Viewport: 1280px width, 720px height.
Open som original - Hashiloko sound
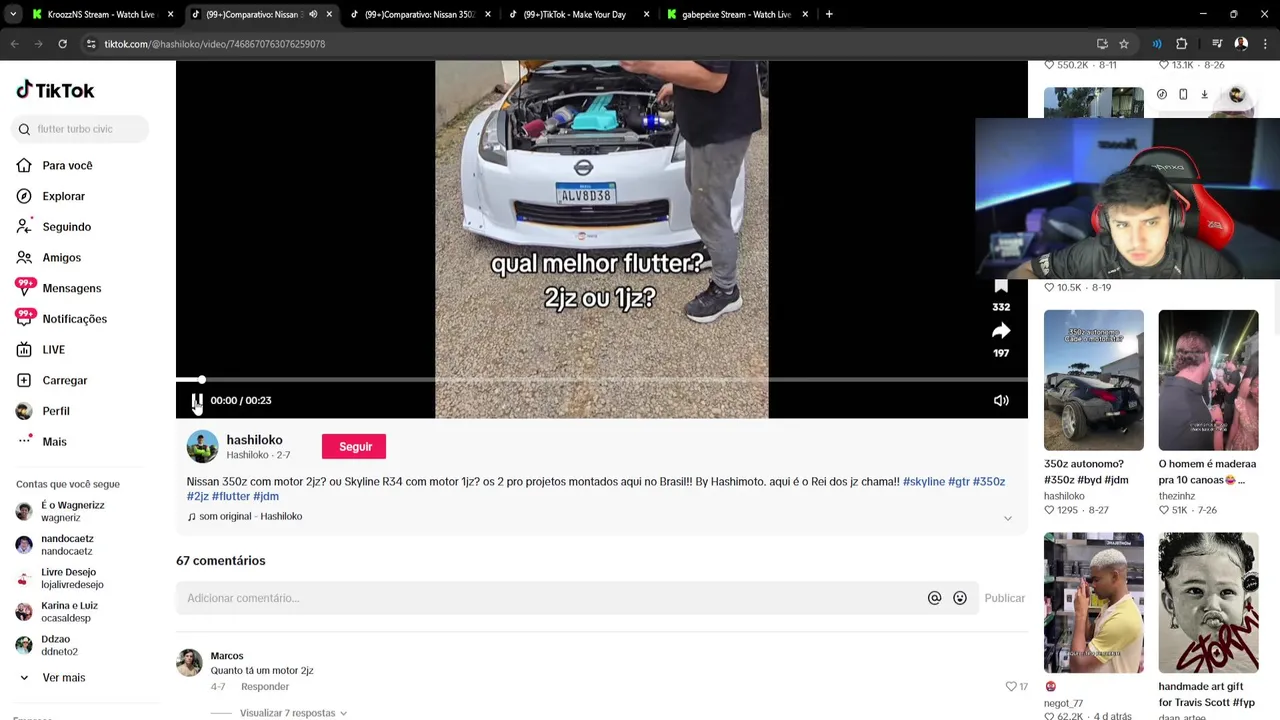tap(245, 516)
